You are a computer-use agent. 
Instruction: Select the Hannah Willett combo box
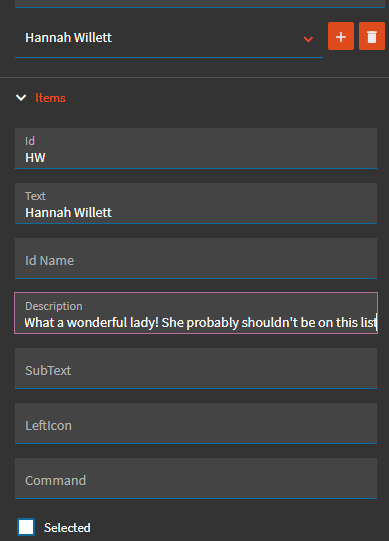pyautogui.click(x=169, y=38)
